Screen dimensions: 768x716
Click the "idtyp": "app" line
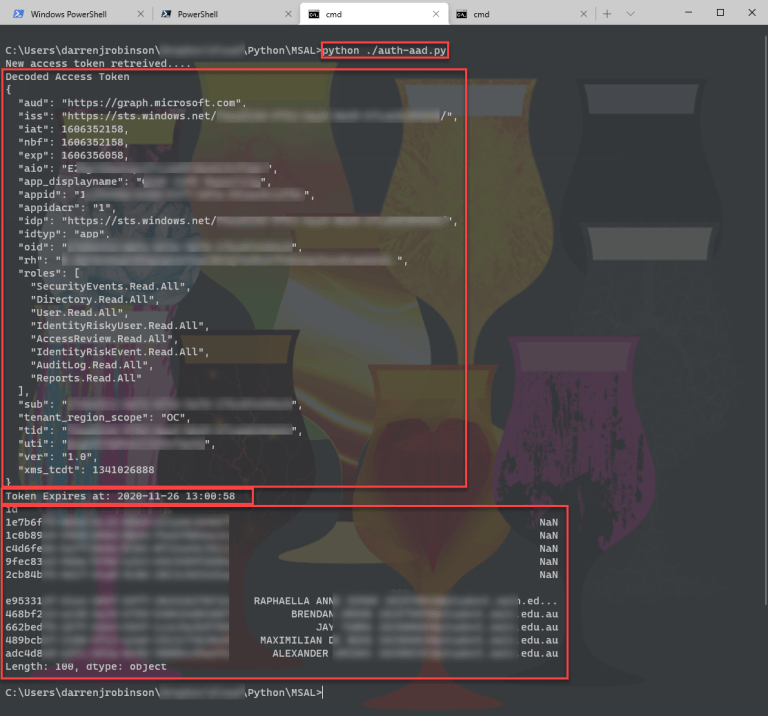pos(64,234)
